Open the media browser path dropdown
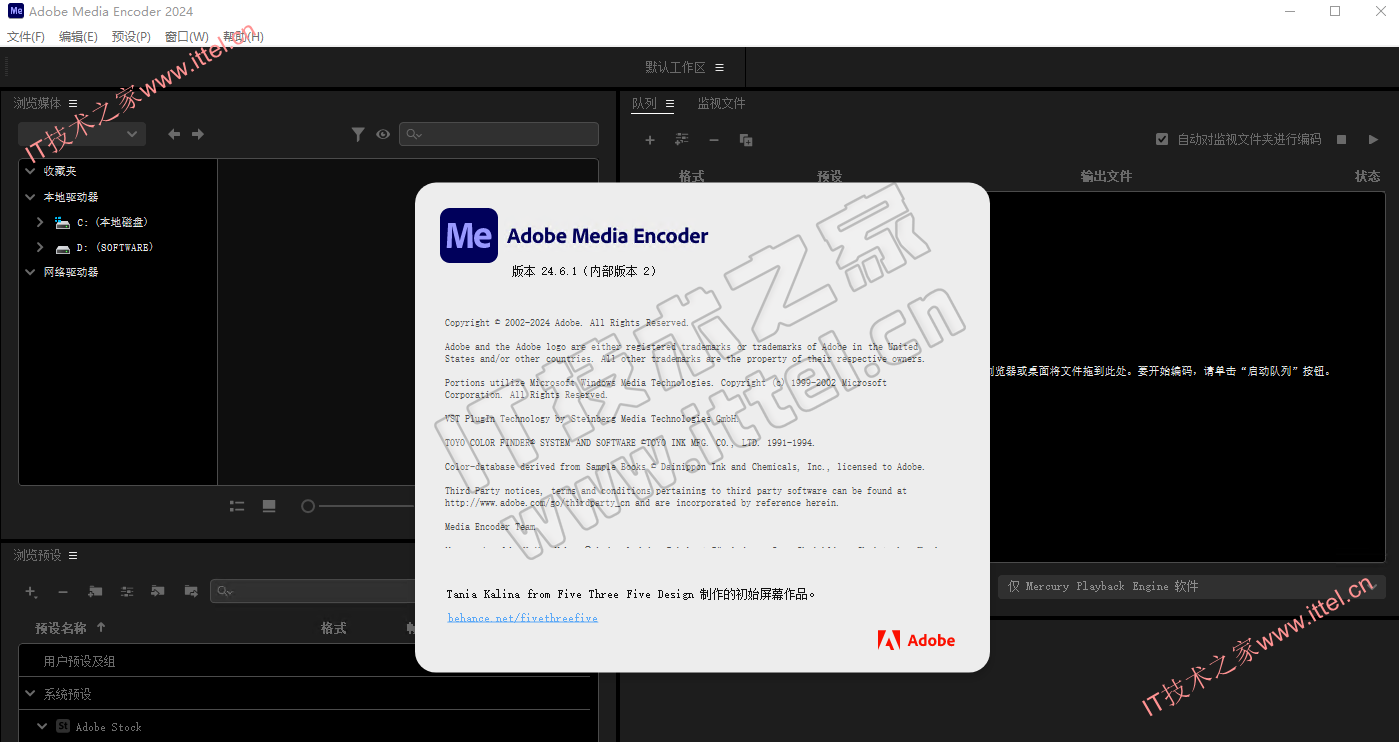Screen dimensions: 1399x742 tap(82, 134)
